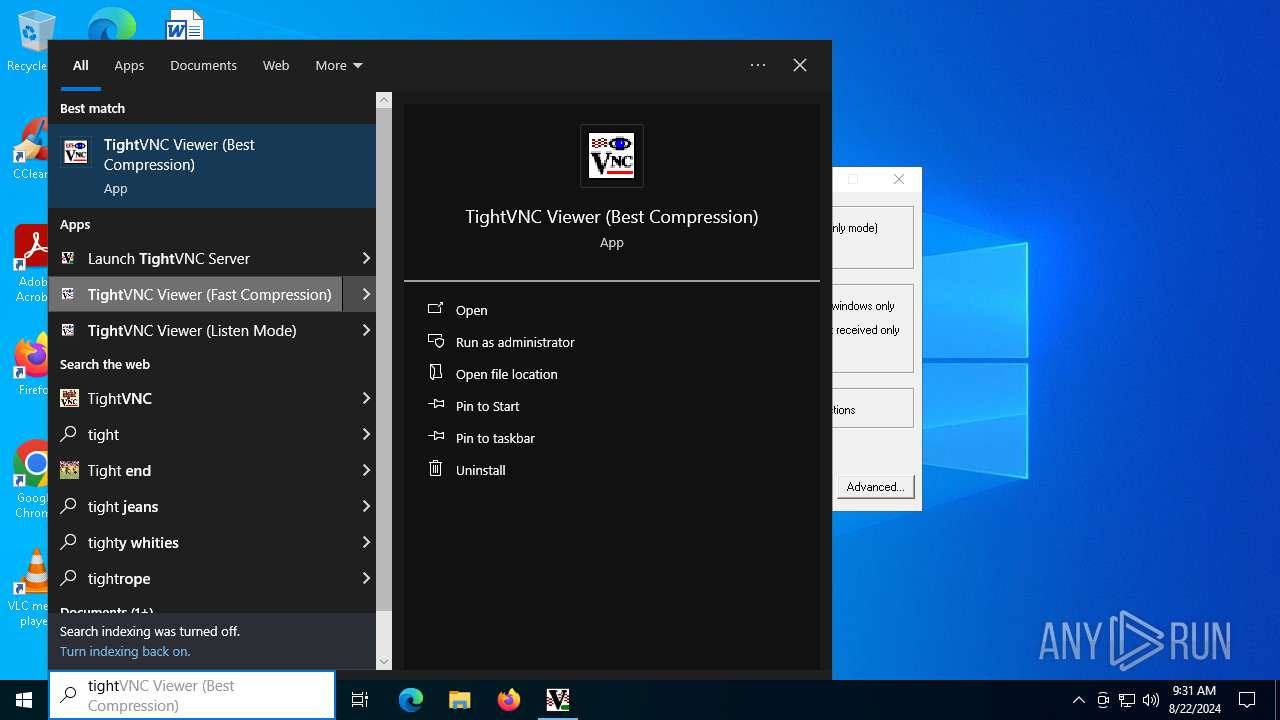Screen dimensions: 1280x720
Task: Switch to the Apps search tab
Action: (x=129, y=65)
